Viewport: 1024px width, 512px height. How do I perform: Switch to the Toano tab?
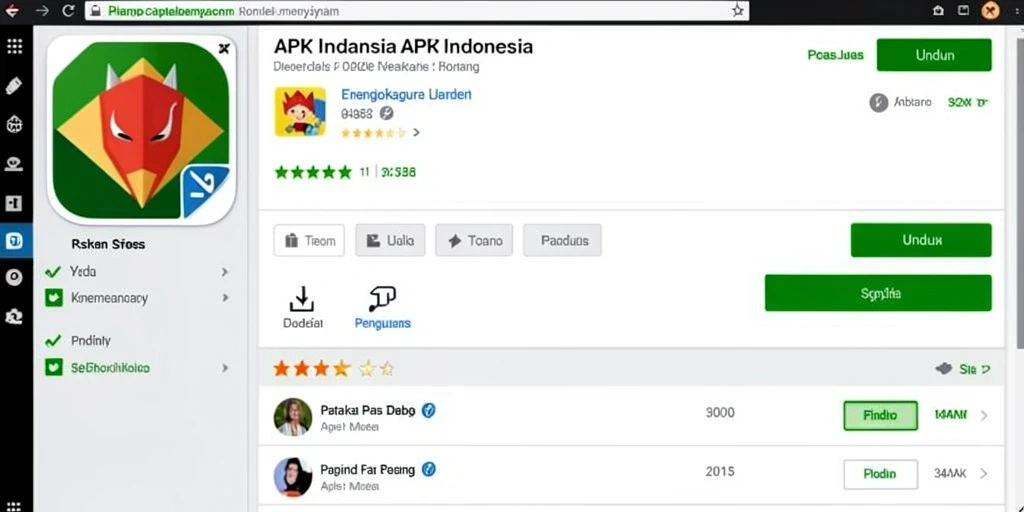[x=474, y=240]
